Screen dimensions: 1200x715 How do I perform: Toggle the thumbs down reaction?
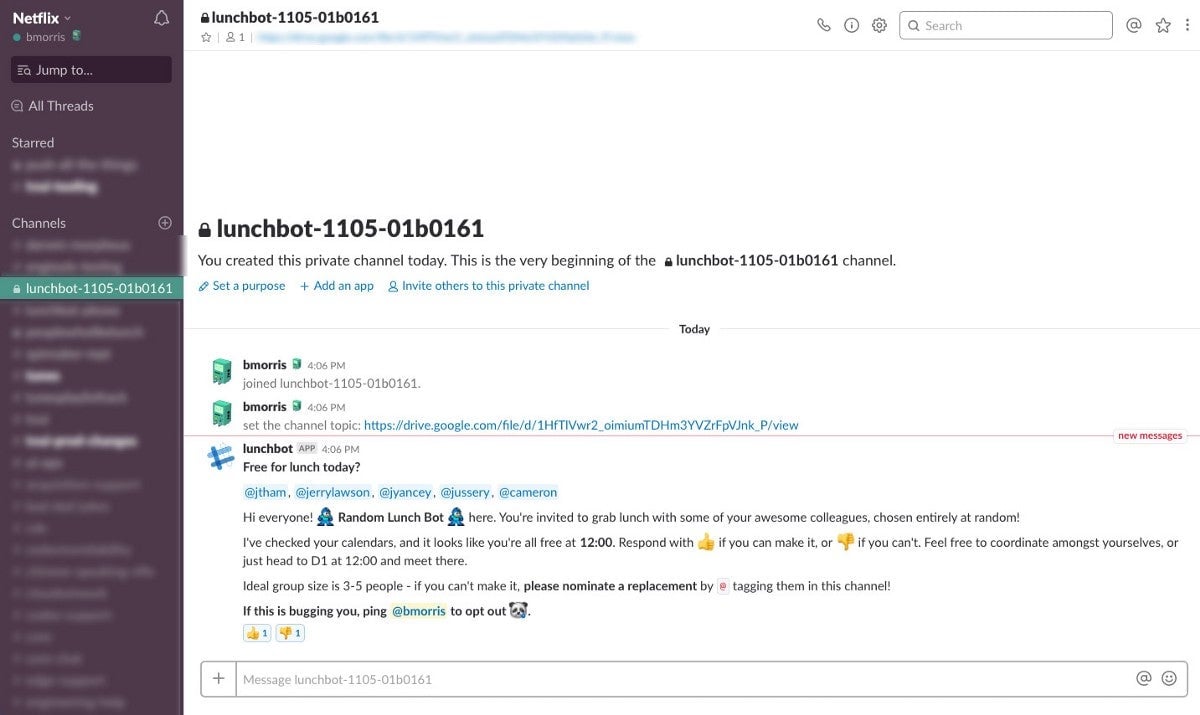click(290, 633)
